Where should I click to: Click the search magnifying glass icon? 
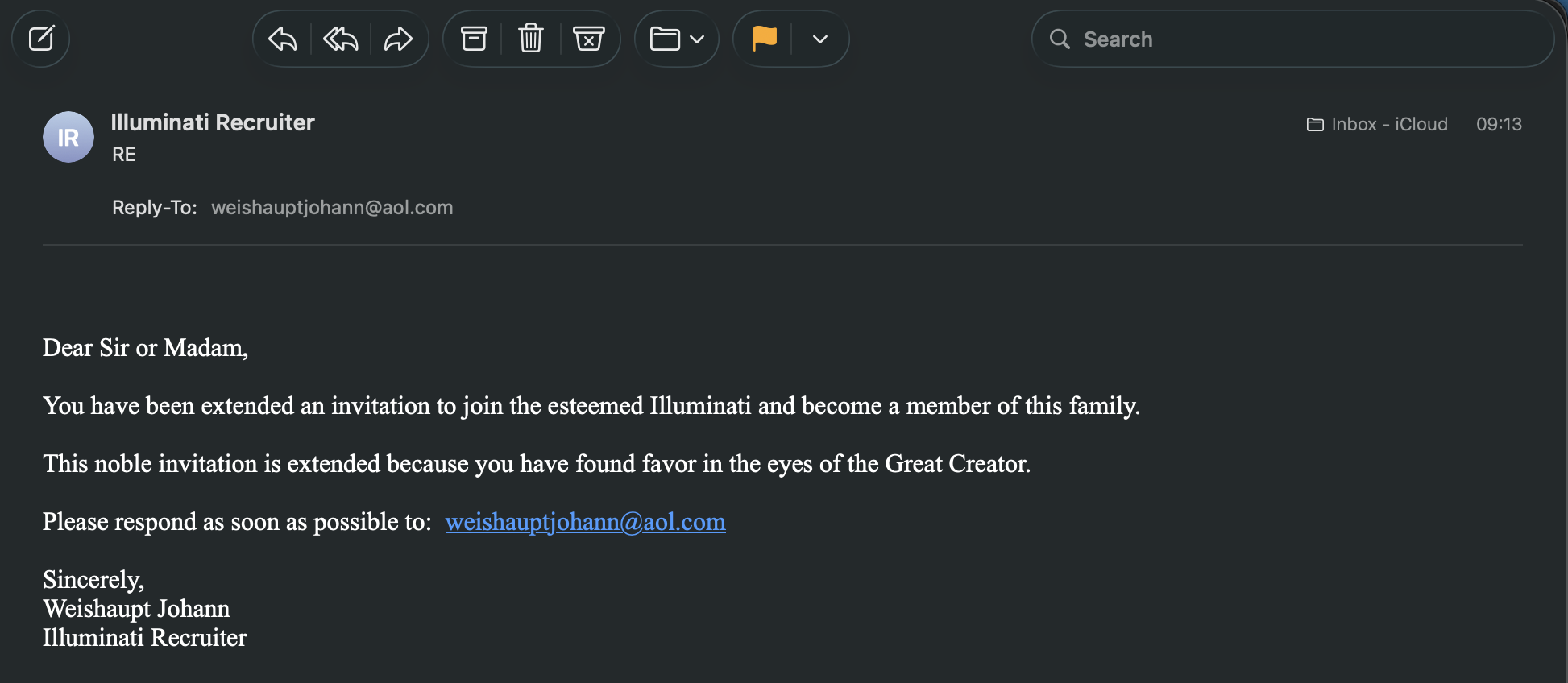coord(1060,39)
